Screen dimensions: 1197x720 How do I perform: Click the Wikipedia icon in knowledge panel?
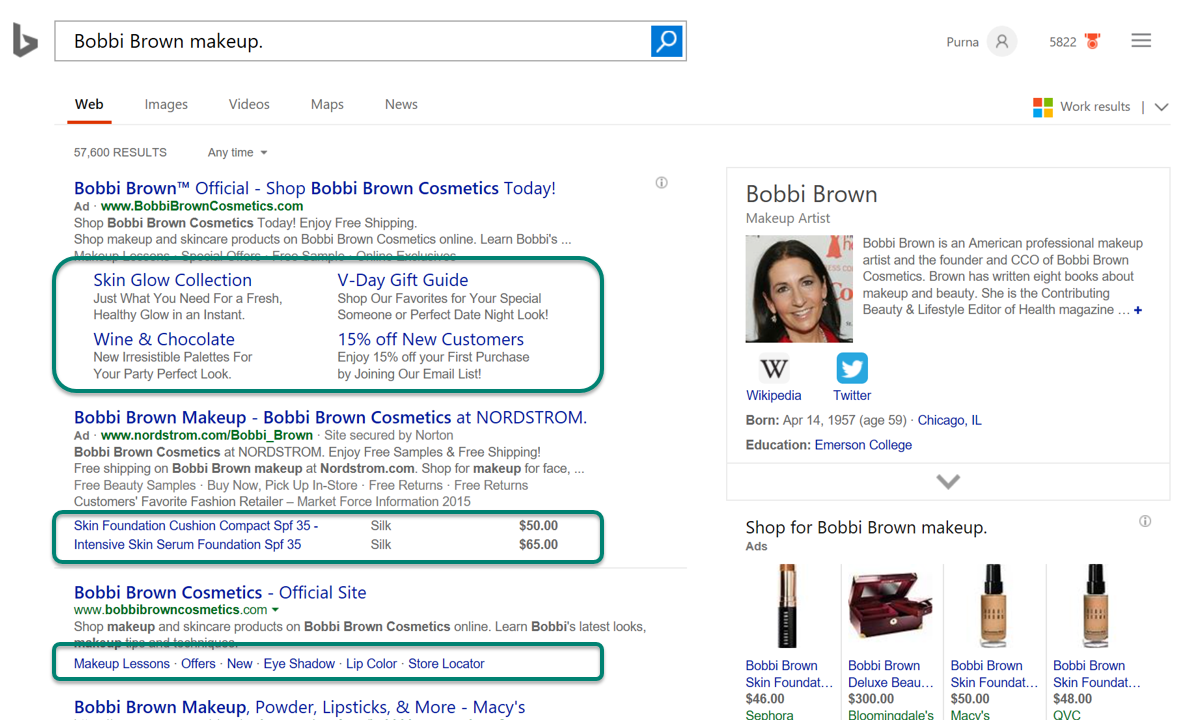tap(773, 368)
